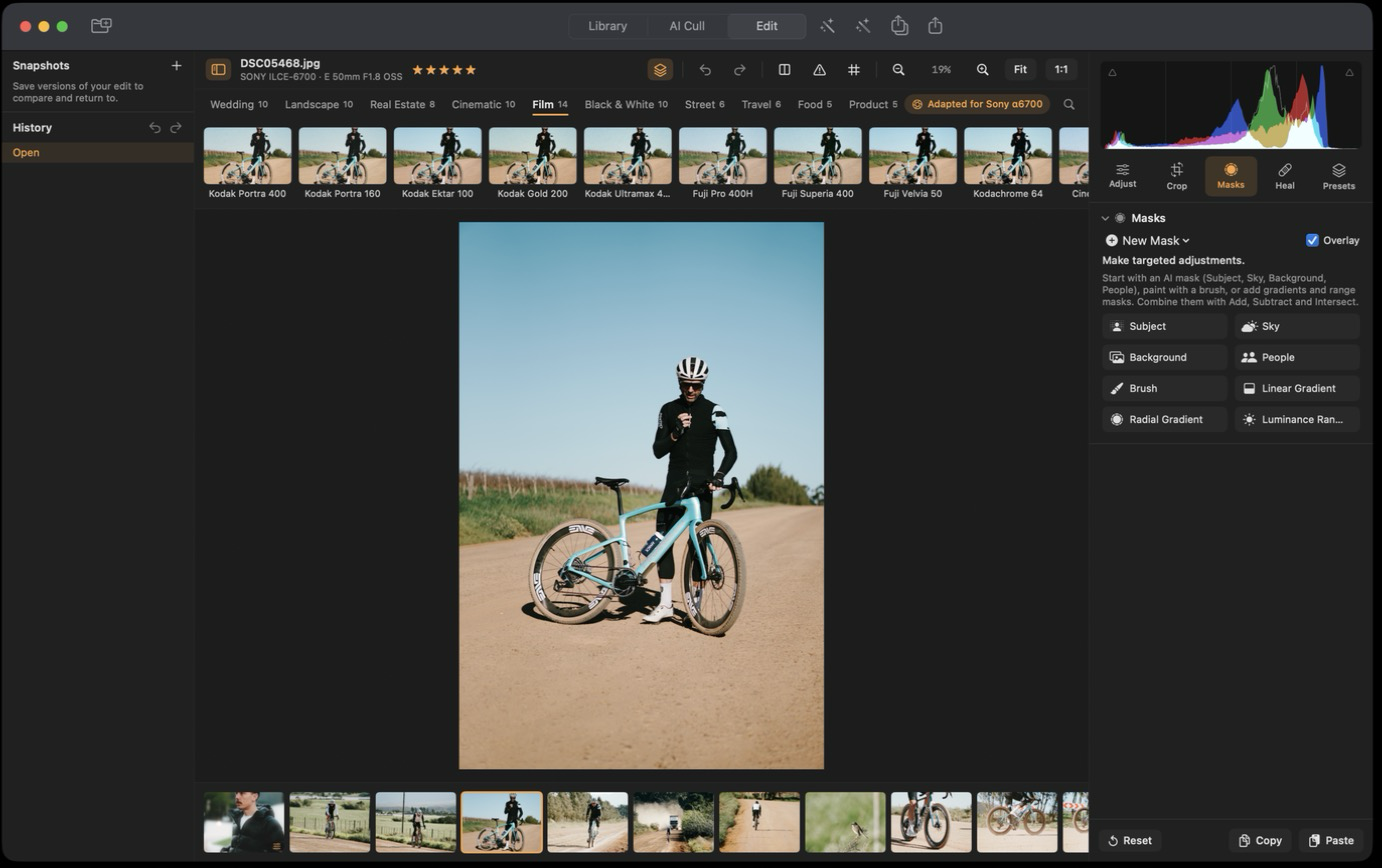Image resolution: width=1382 pixels, height=868 pixels.
Task: Toggle the clipping warning triangle in toolbar
Action: coord(819,70)
